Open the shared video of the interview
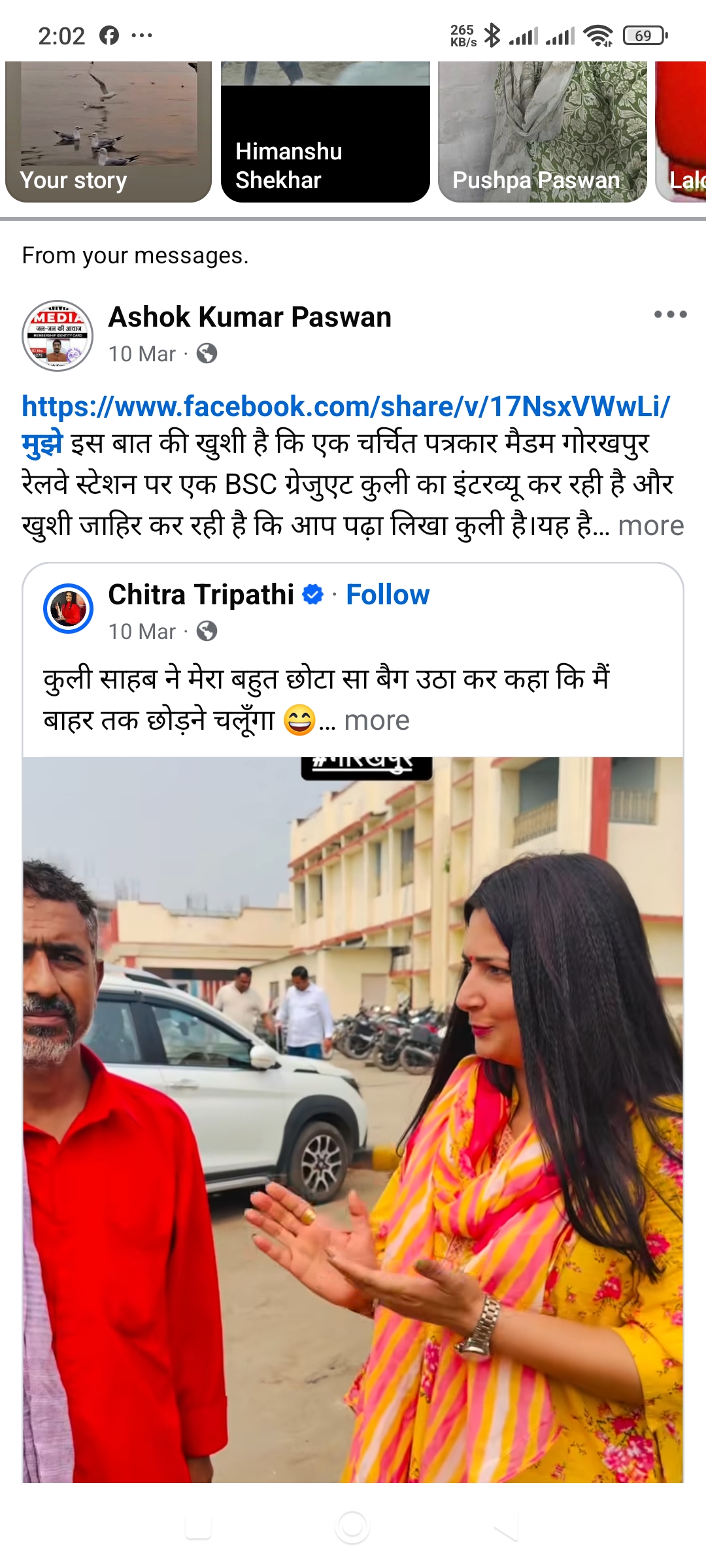Screen dimensions: 706x1568 click(353, 1120)
